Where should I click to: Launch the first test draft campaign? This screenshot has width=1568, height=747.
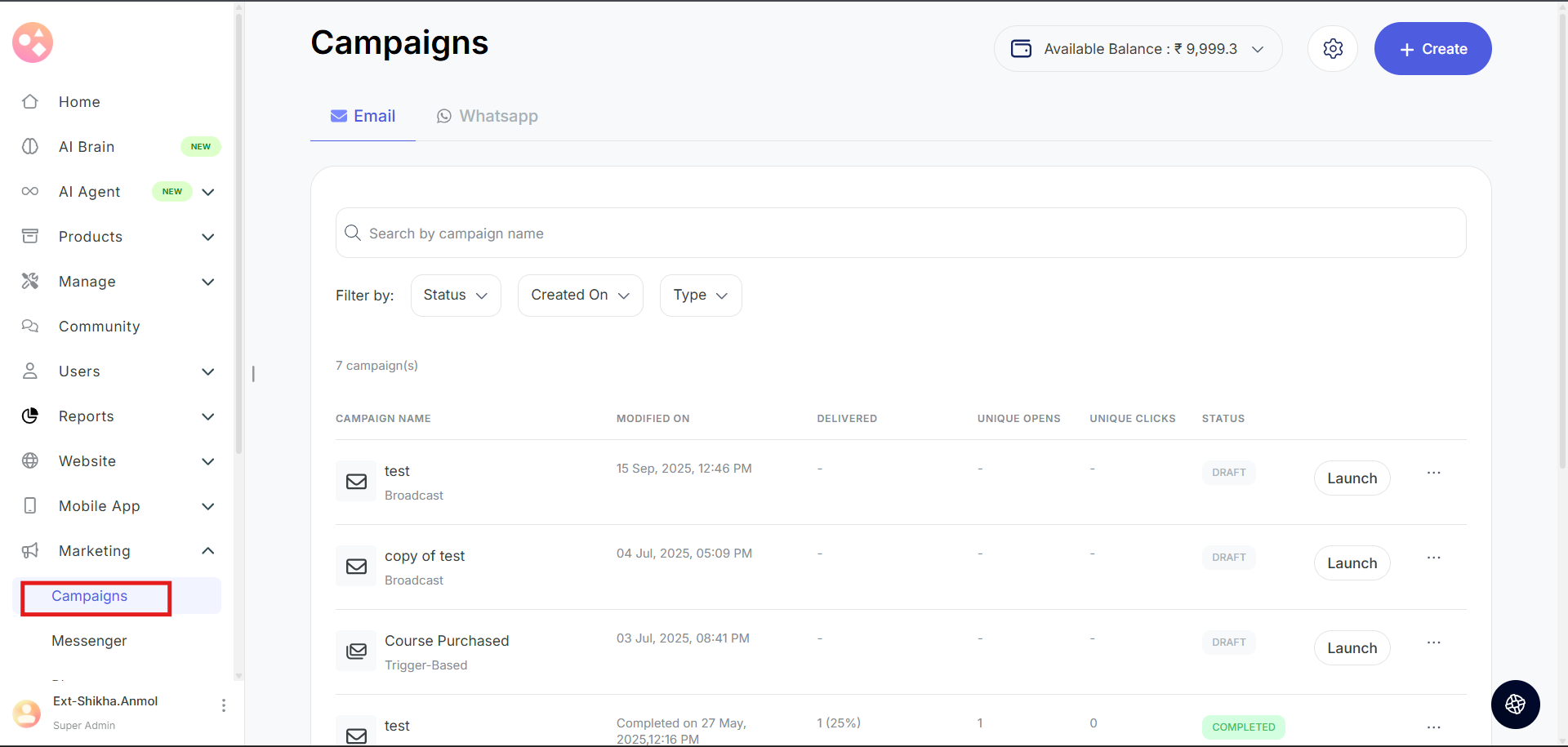click(1352, 478)
